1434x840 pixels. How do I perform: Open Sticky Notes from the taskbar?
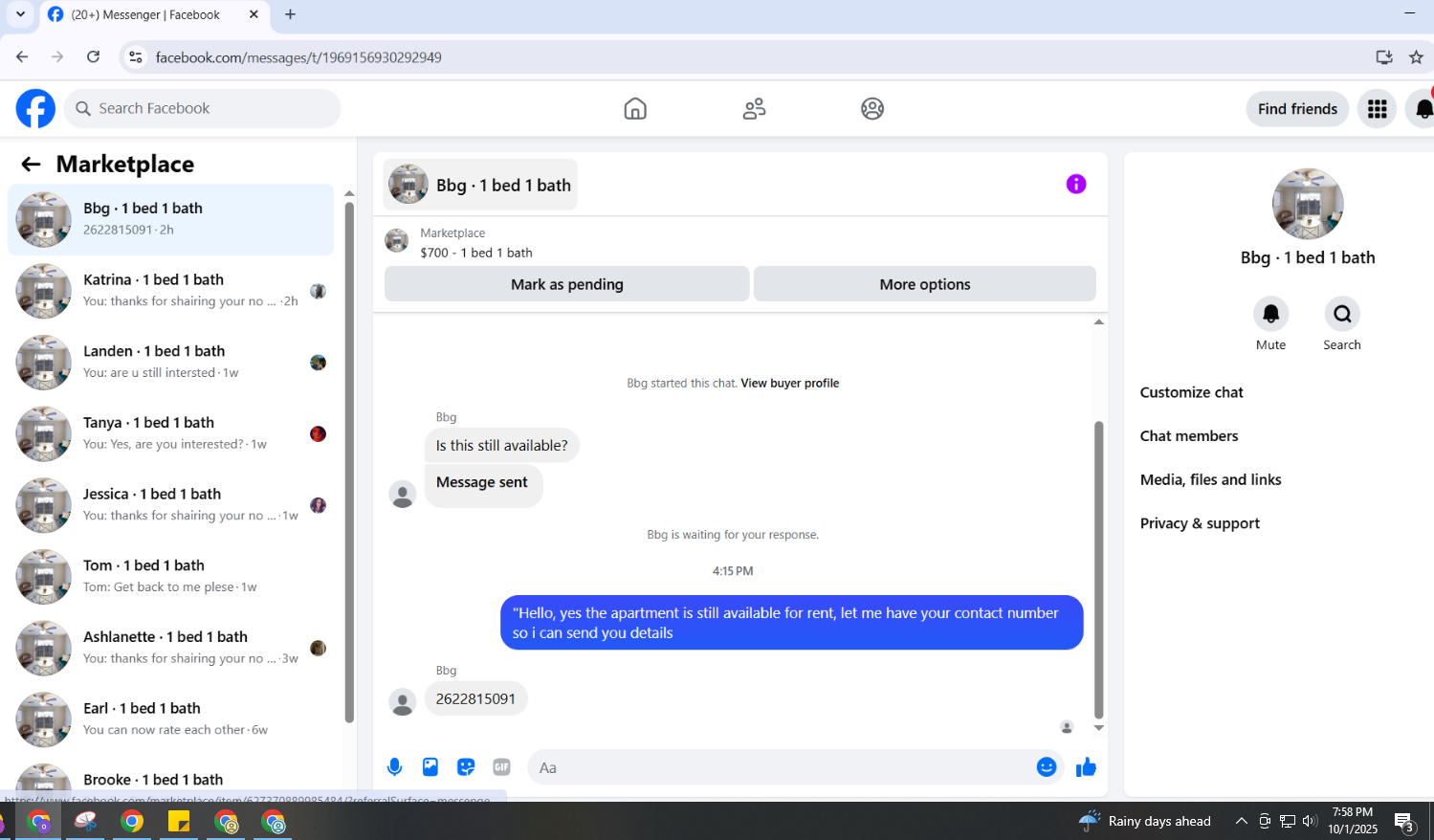tap(179, 822)
